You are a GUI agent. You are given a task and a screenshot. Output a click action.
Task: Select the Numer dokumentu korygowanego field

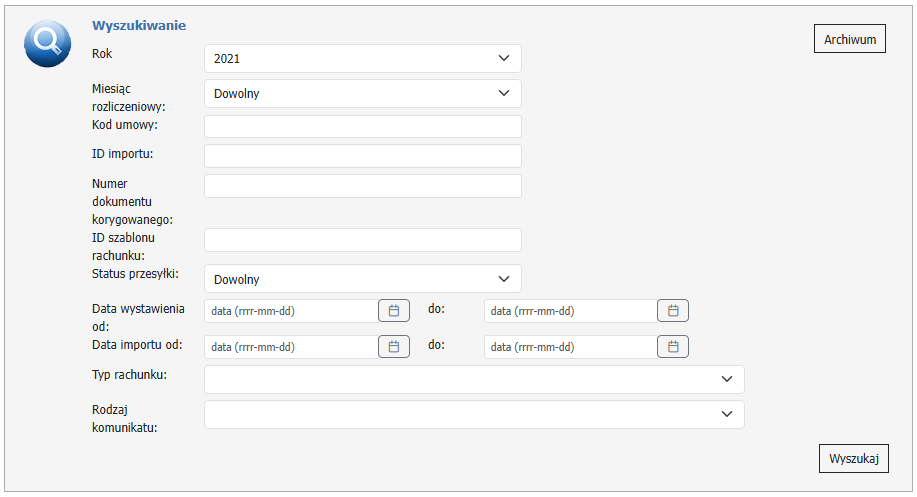(362, 186)
